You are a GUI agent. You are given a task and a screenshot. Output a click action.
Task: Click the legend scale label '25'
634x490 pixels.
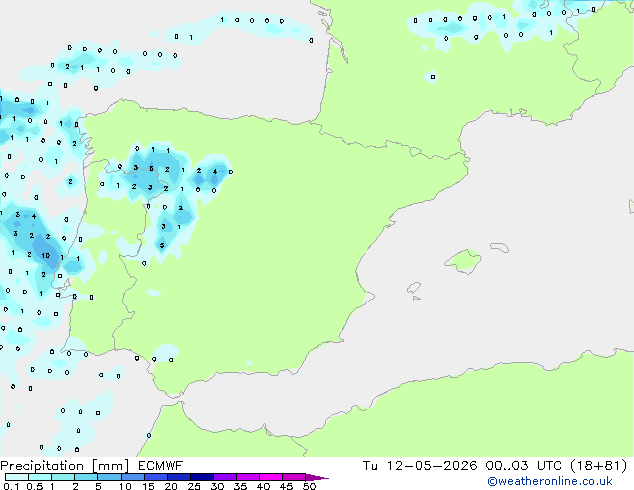click(194, 486)
